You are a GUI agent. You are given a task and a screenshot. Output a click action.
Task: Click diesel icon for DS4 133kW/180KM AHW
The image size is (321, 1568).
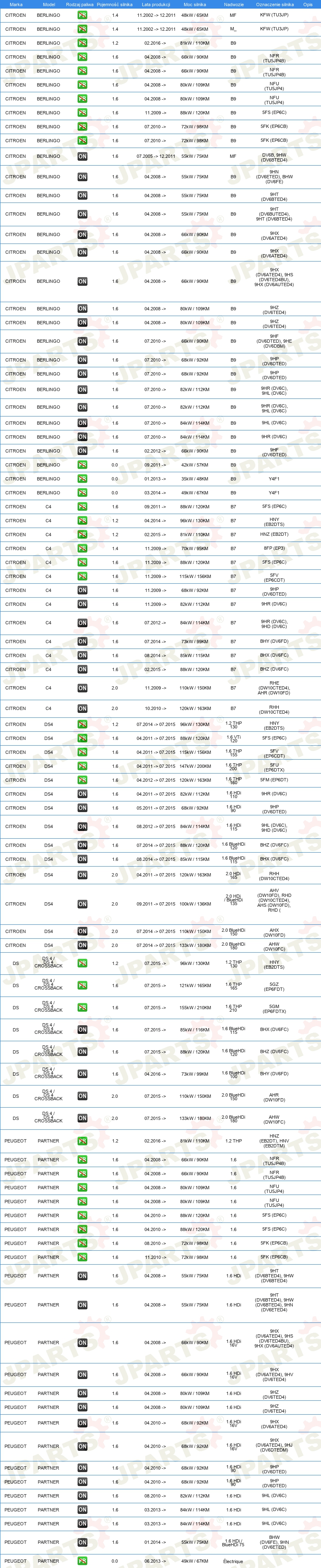tap(82, 945)
